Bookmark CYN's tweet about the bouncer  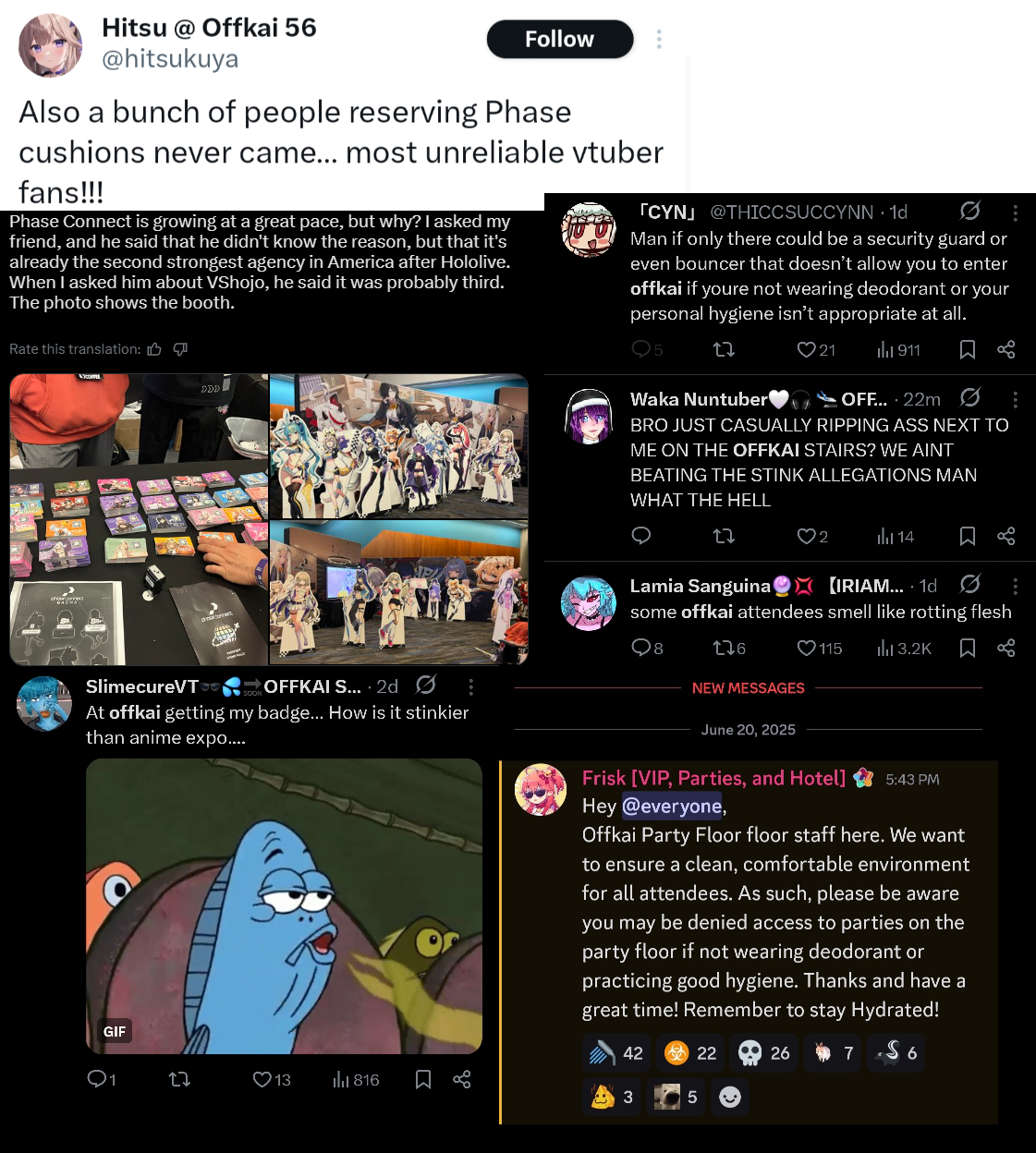tap(968, 349)
